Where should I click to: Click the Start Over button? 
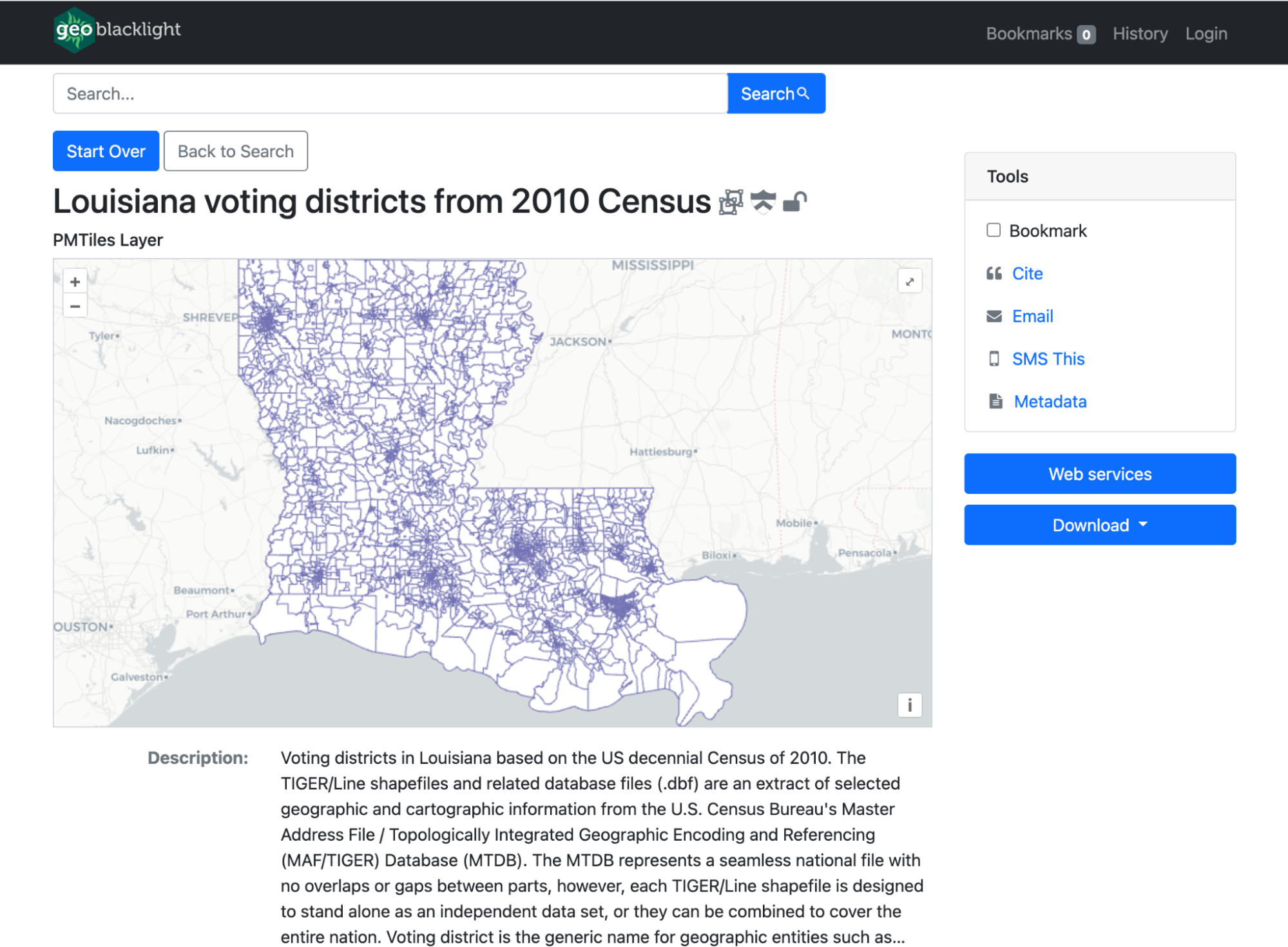pyautogui.click(x=106, y=151)
